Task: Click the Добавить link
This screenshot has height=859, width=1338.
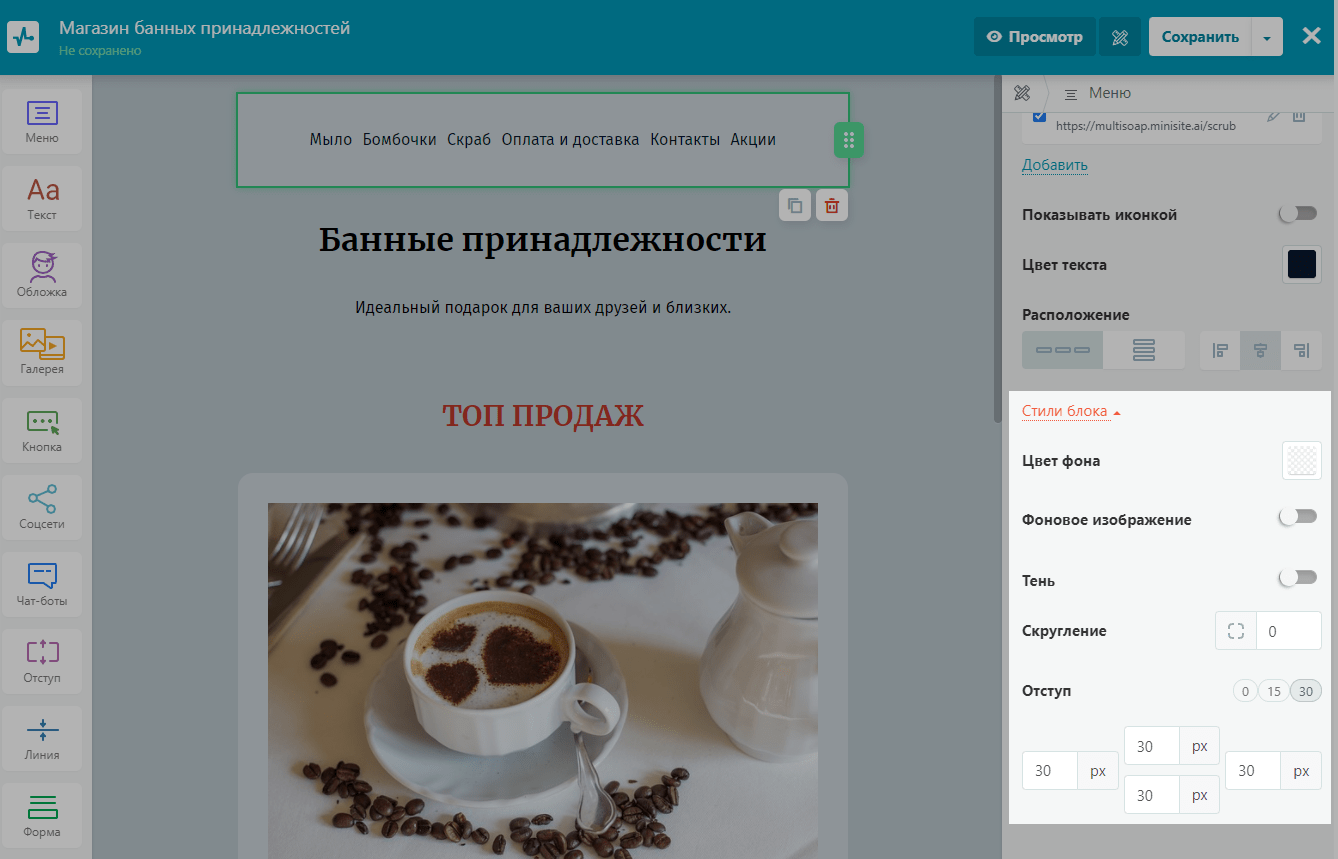Action: click(1055, 165)
